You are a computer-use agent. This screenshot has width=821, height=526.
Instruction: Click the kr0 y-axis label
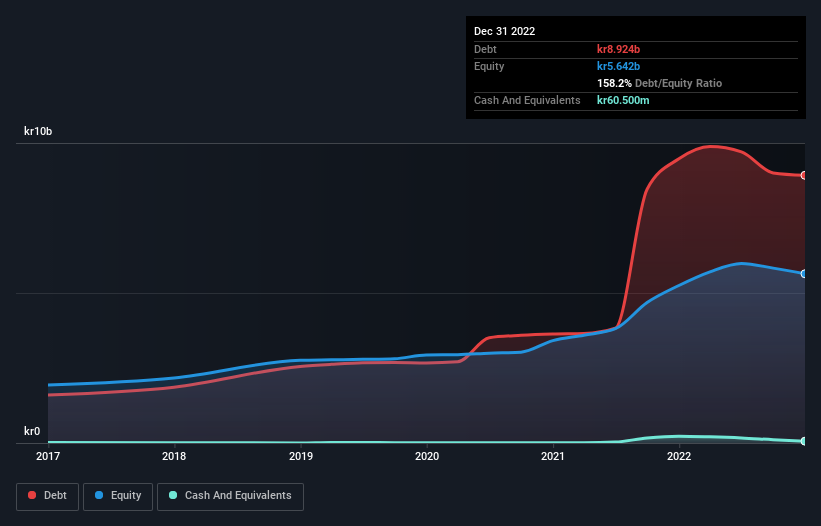pyautogui.click(x=32, y=431)
